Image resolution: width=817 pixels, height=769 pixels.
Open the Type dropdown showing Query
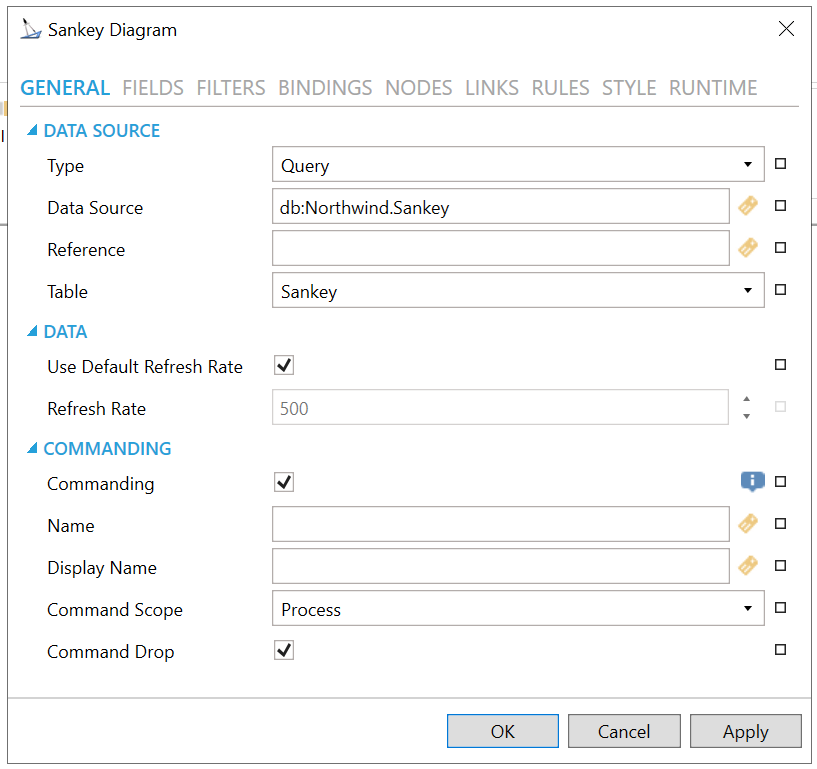517,165
